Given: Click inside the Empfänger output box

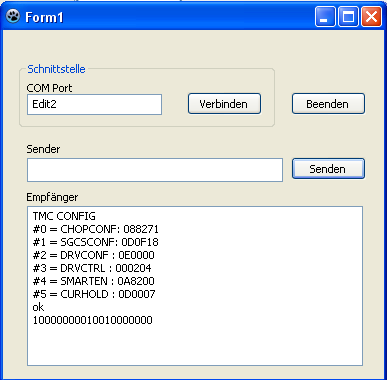Looking at the screenshot, I should (x=195, y=286).
